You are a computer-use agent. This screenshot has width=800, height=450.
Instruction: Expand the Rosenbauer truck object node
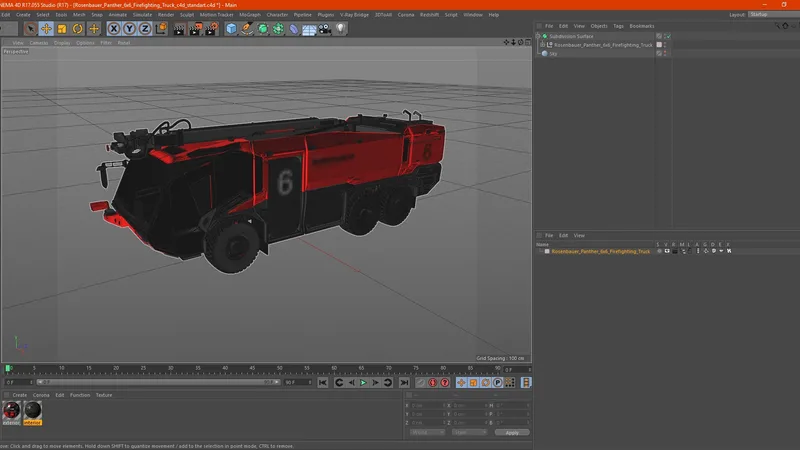[542, 45]
